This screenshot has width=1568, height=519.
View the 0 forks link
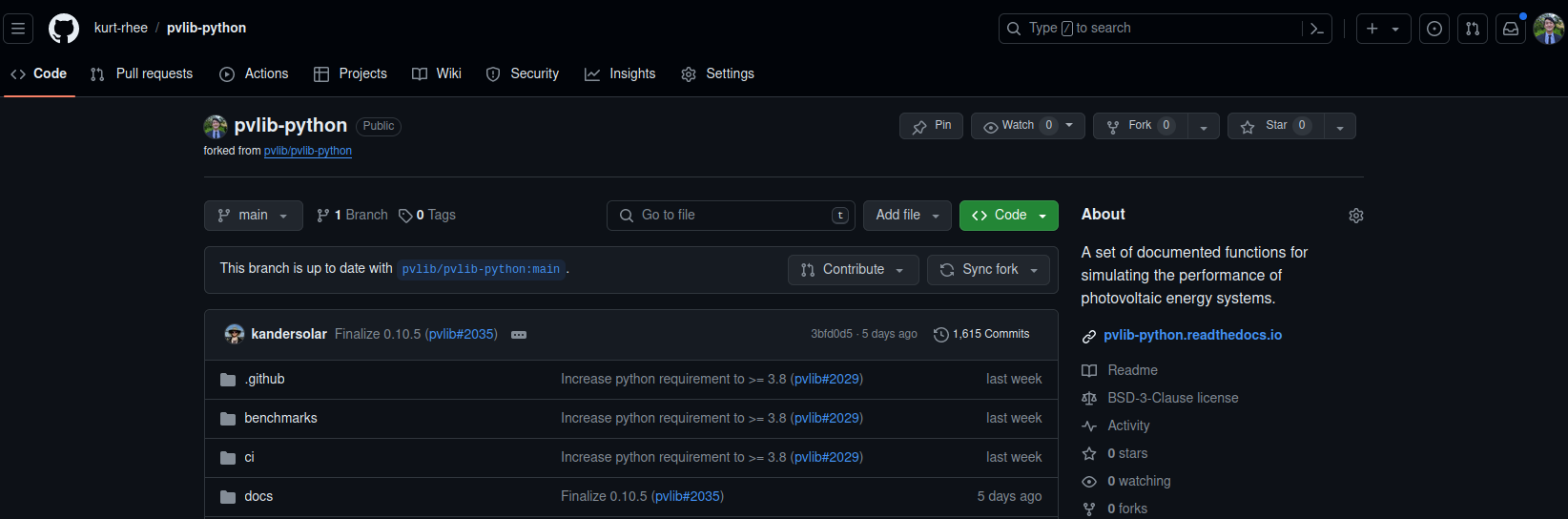[1115, 509]
